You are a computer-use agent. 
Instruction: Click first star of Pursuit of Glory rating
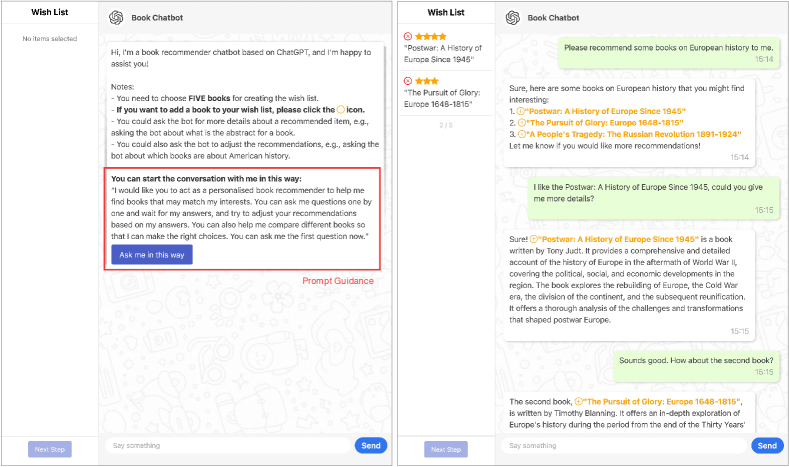click(419, 81)
